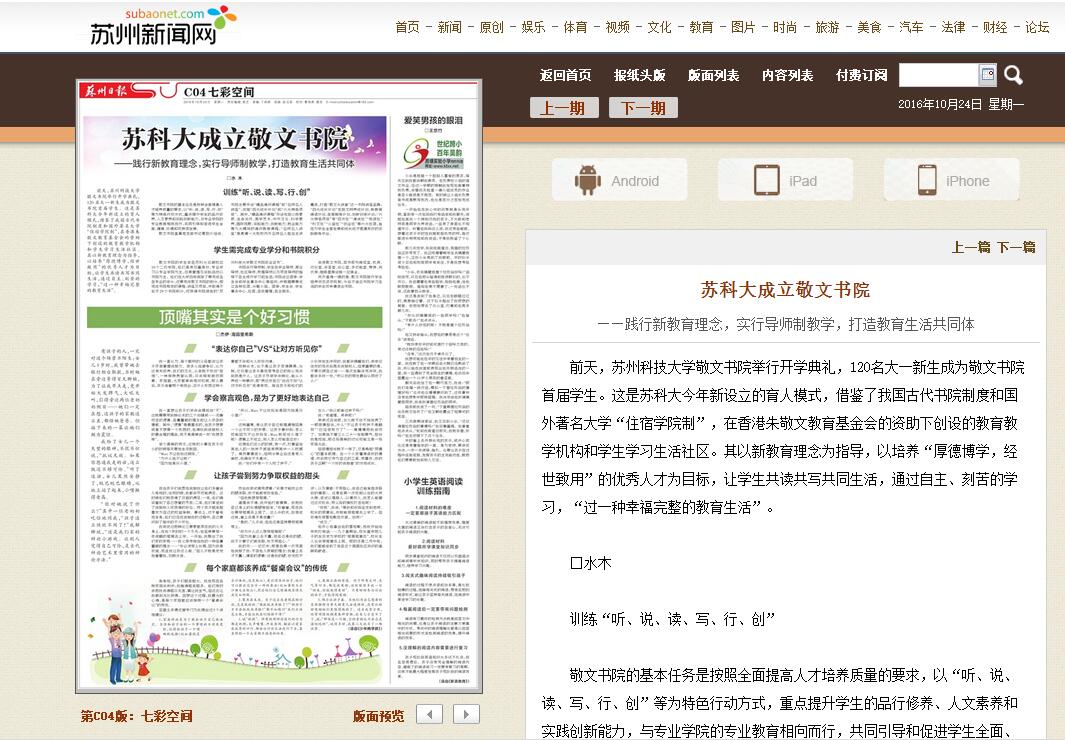The width and height of the screenshot is (1065, 740).
Task: Go to next issue (下一期)
Action: click(x=643, y=108)
